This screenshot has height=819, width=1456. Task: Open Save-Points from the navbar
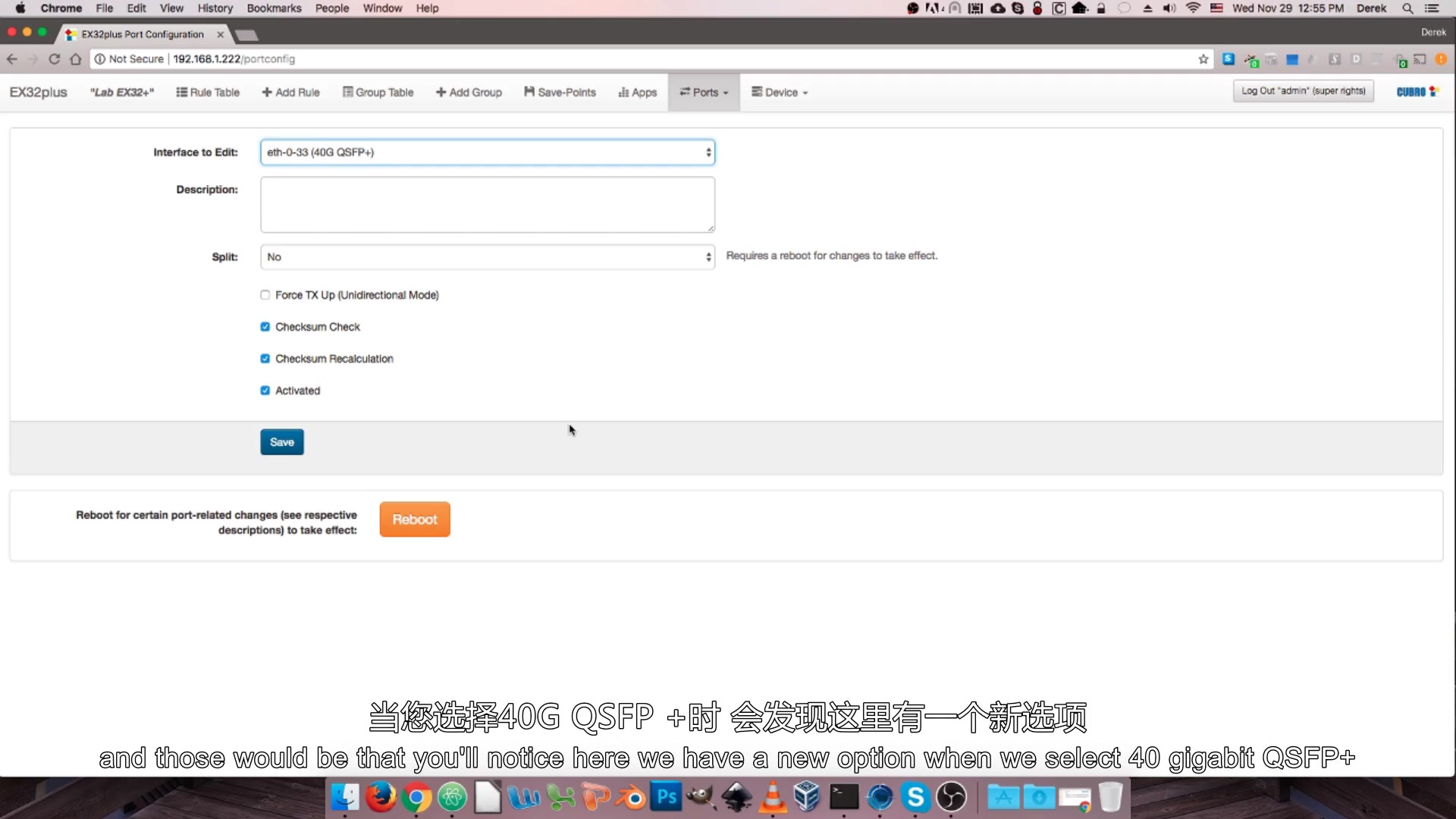pyautogui.click(x=560, y=93)
